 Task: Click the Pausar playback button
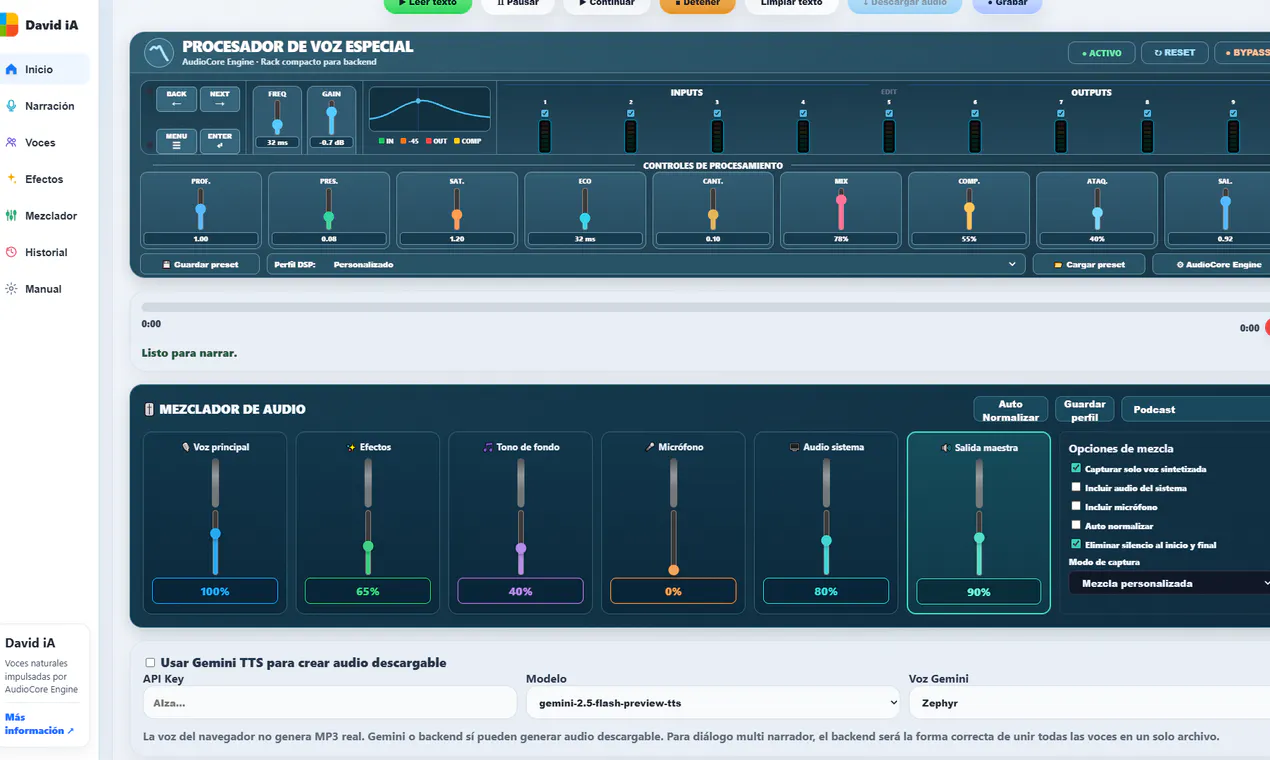point(518,4)
